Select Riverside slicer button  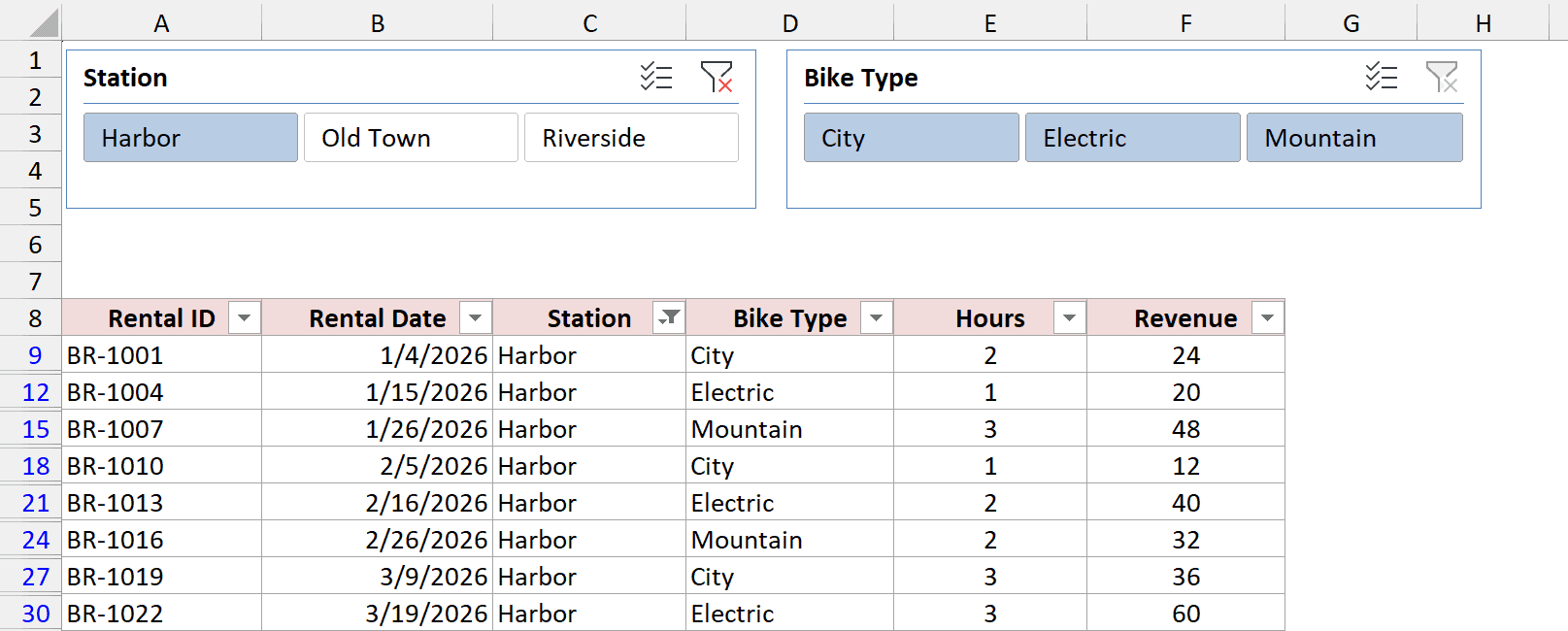click(631, 137)
